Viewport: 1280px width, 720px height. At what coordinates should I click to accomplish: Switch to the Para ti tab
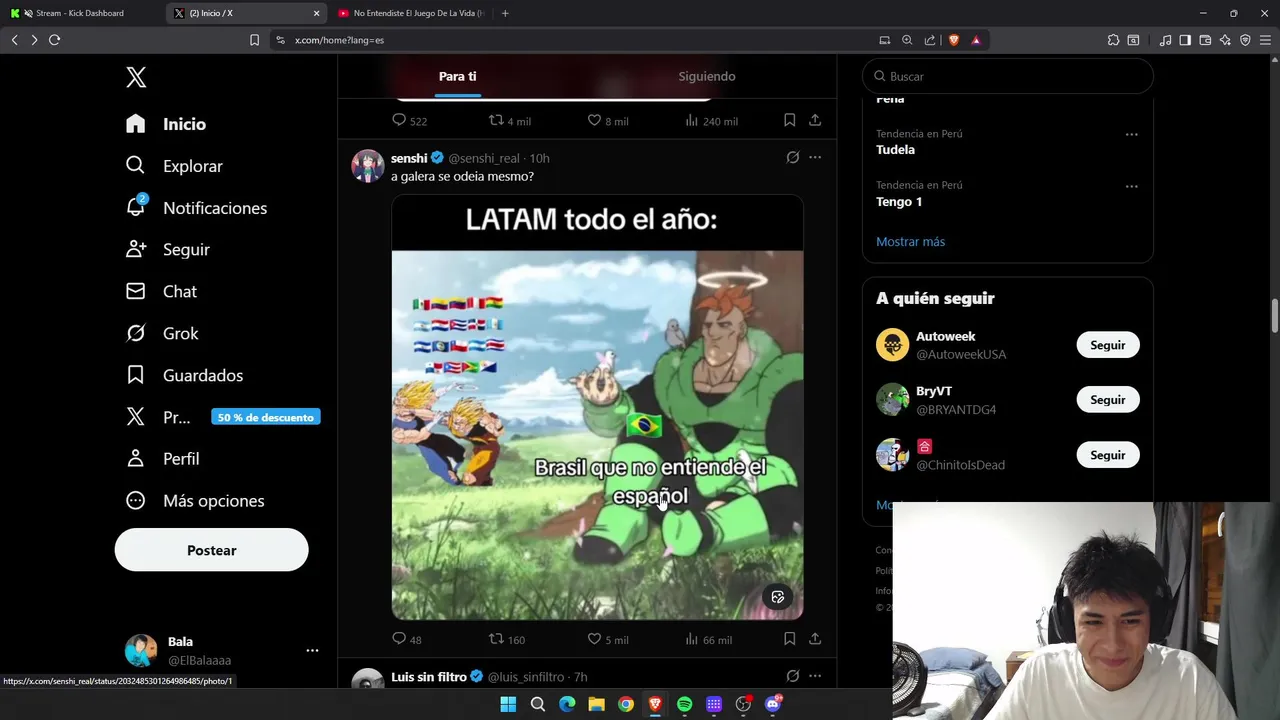457,77
